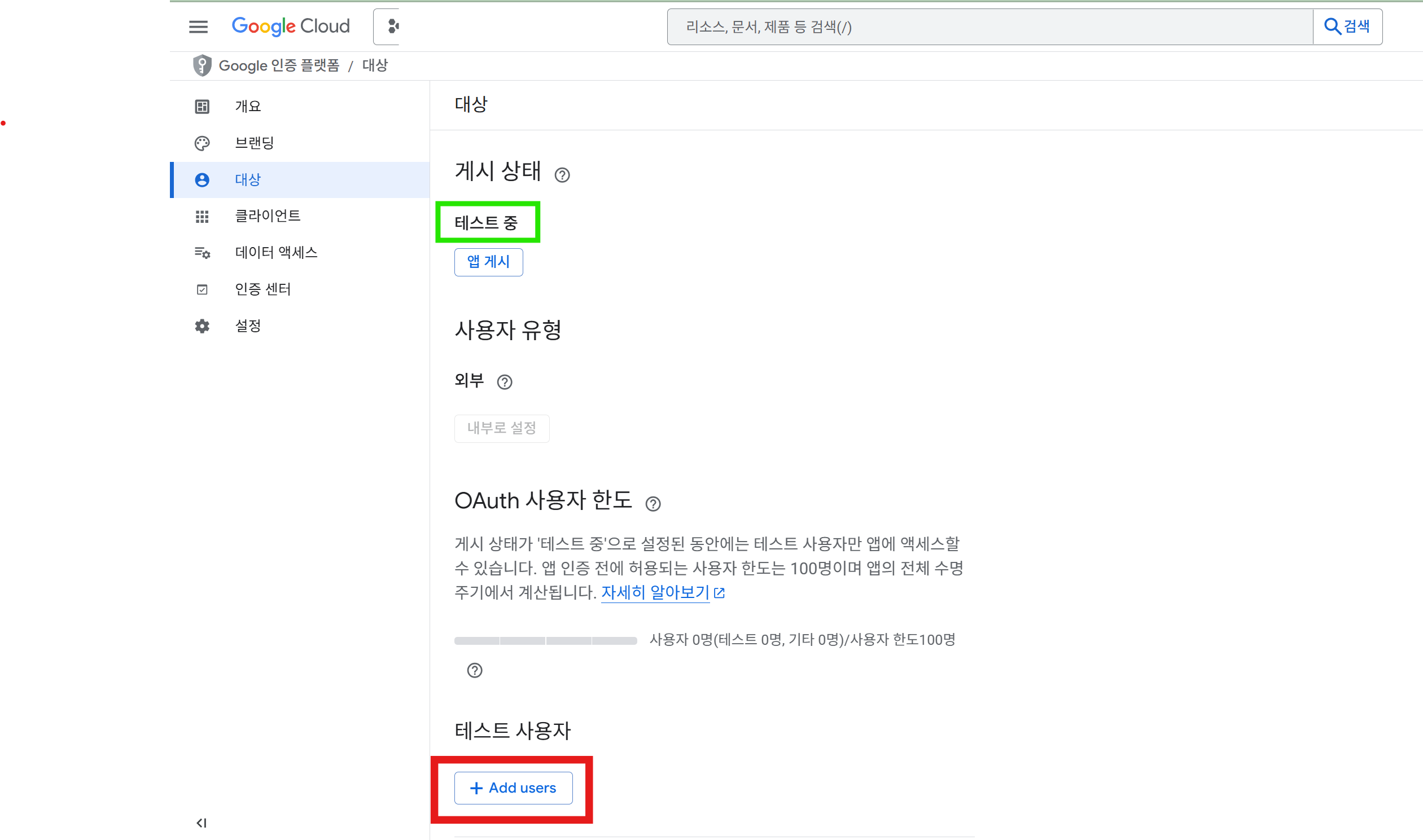Viewport: 1423px width, 840px height.
Task: Open the 클라이언트 grid icon item
Action: pos(202,216)
